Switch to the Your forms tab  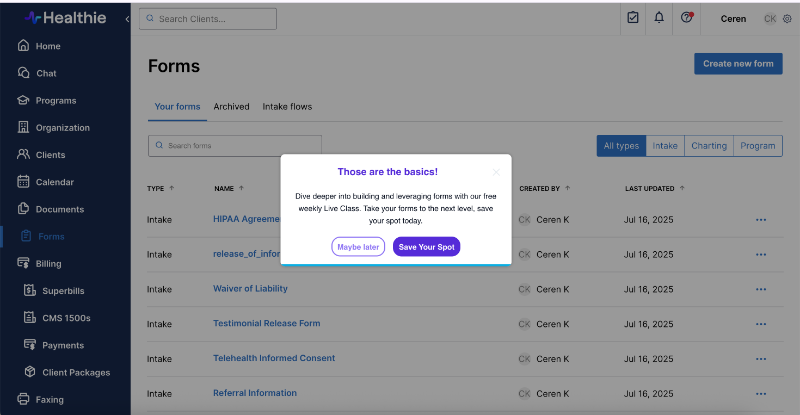point(177,107)
